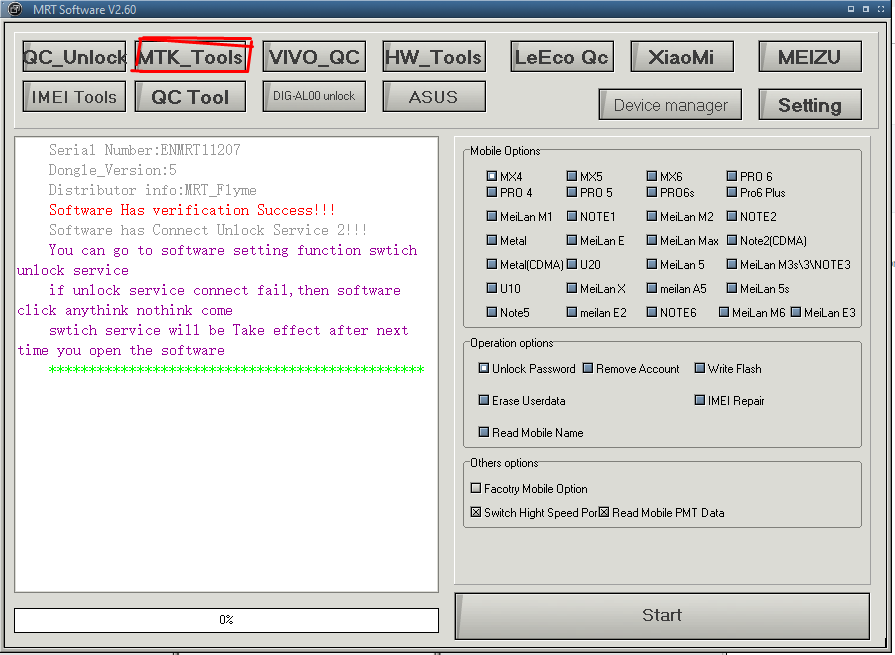895x655 pixels.
Task: Select the Pro6 Plus checkbox
Action: click(x=731, y=192)
